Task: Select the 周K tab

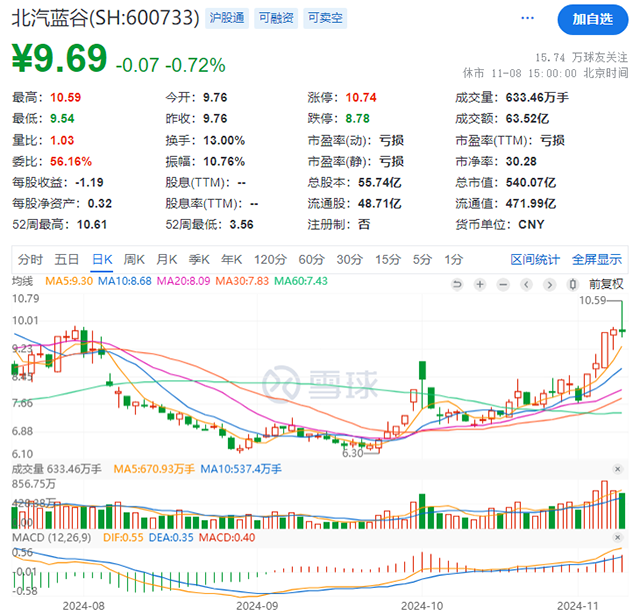Action: pyautogui.click(x=134, y=260)
